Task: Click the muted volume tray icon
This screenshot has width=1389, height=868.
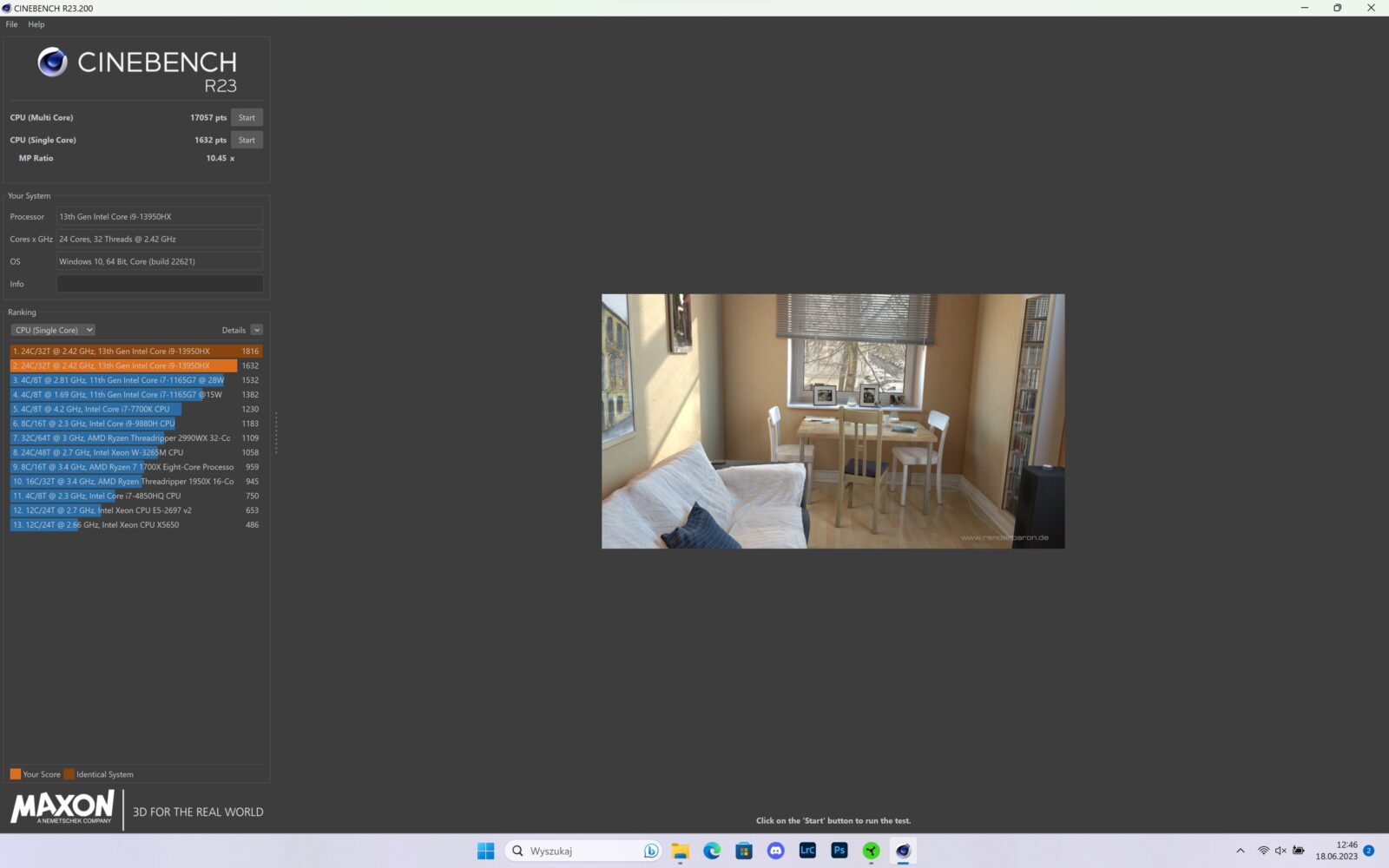Action: coord(1280,851)
